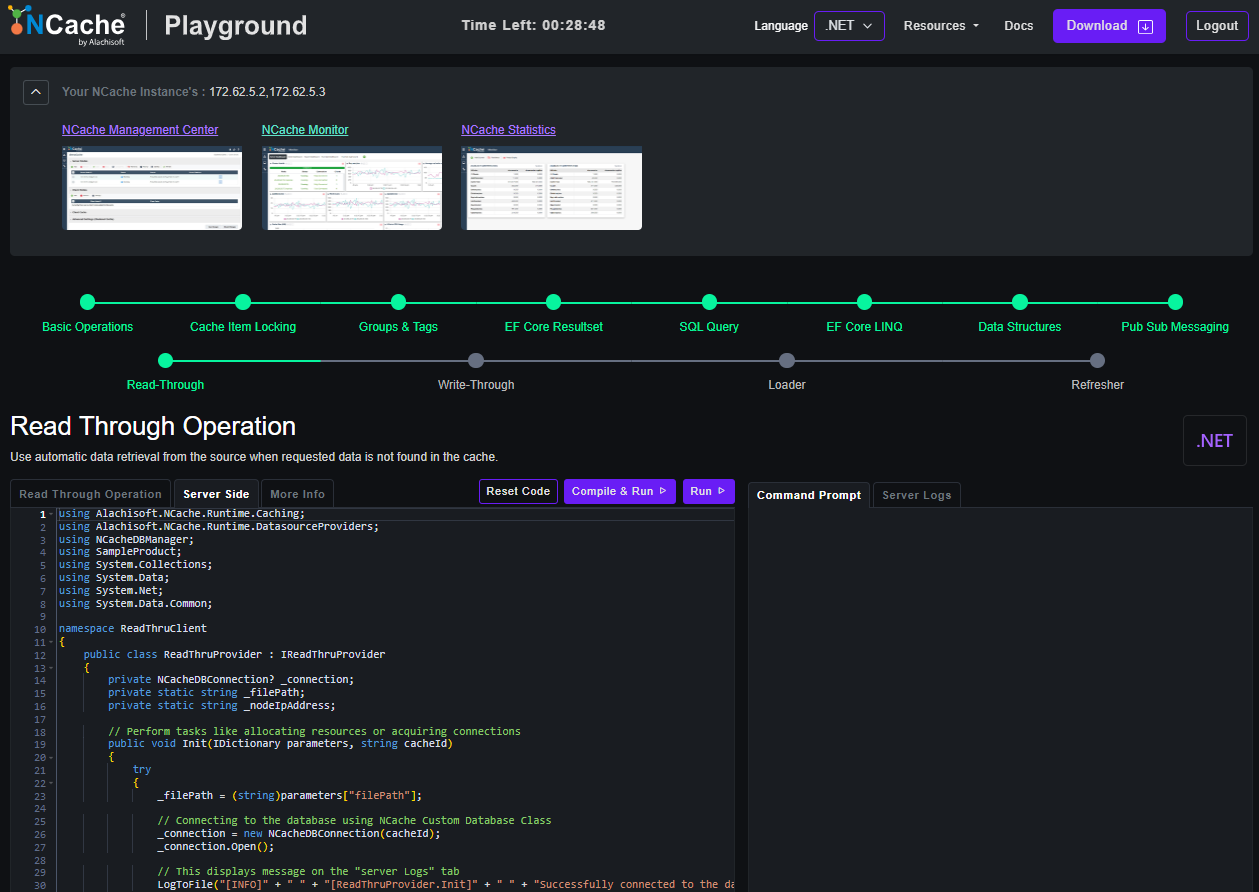The image size is (1259, 892).
Task: Click the Time Left countdown
Action: pyautogui.click(x=533, y=25)
